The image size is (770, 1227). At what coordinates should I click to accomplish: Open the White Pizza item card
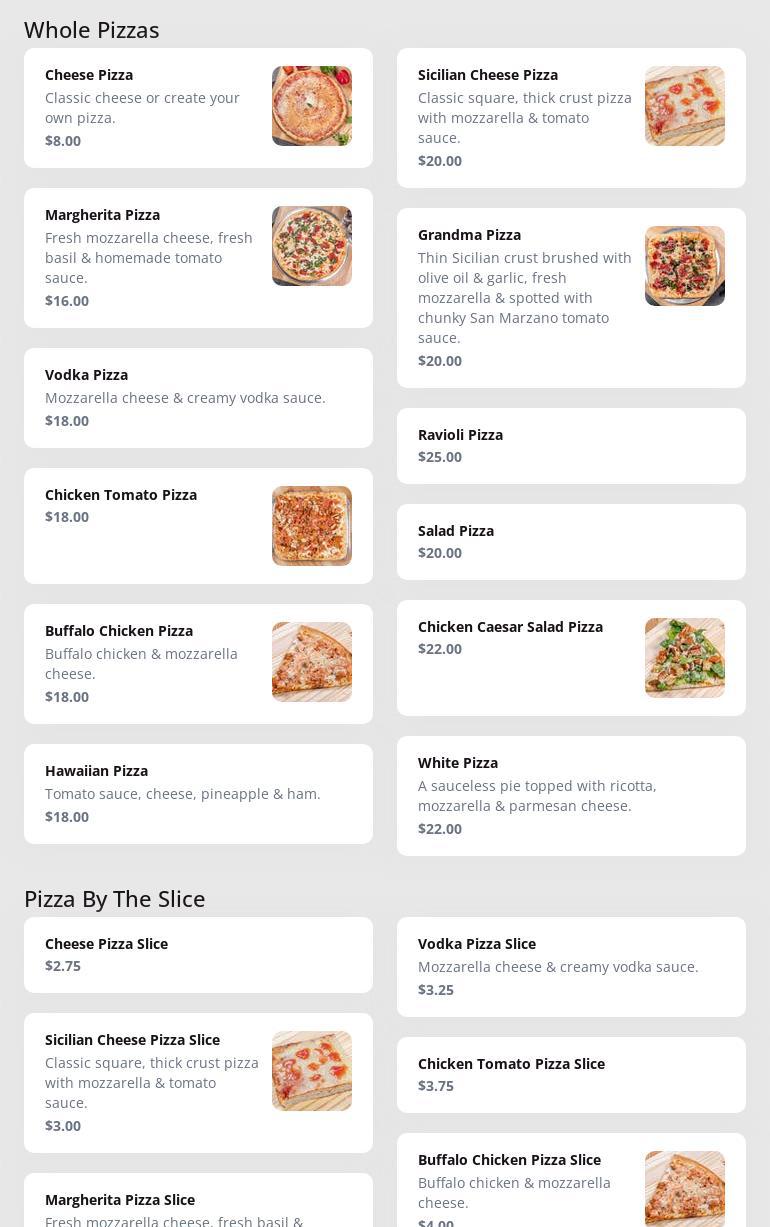571,796
